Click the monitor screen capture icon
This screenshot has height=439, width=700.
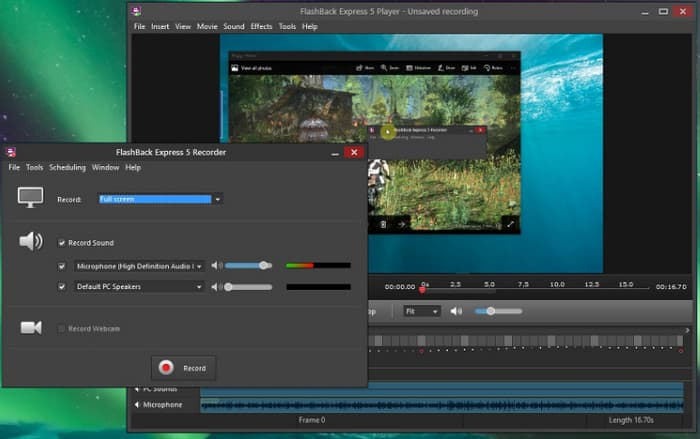(x=31, y=198)
